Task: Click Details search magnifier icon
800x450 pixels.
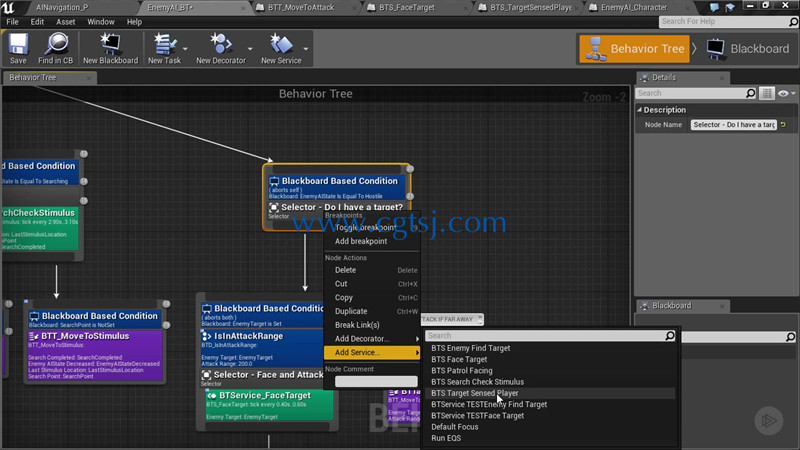Action: click(x=751, y=93)
